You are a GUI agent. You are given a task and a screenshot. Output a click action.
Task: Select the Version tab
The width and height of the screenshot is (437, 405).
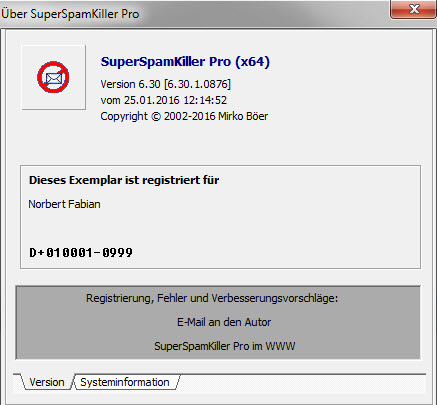(47, 382)
